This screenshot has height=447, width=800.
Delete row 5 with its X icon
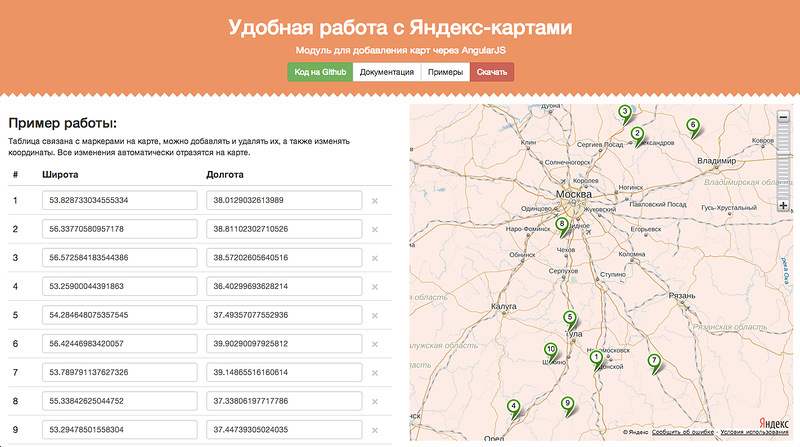pos(374,315)
